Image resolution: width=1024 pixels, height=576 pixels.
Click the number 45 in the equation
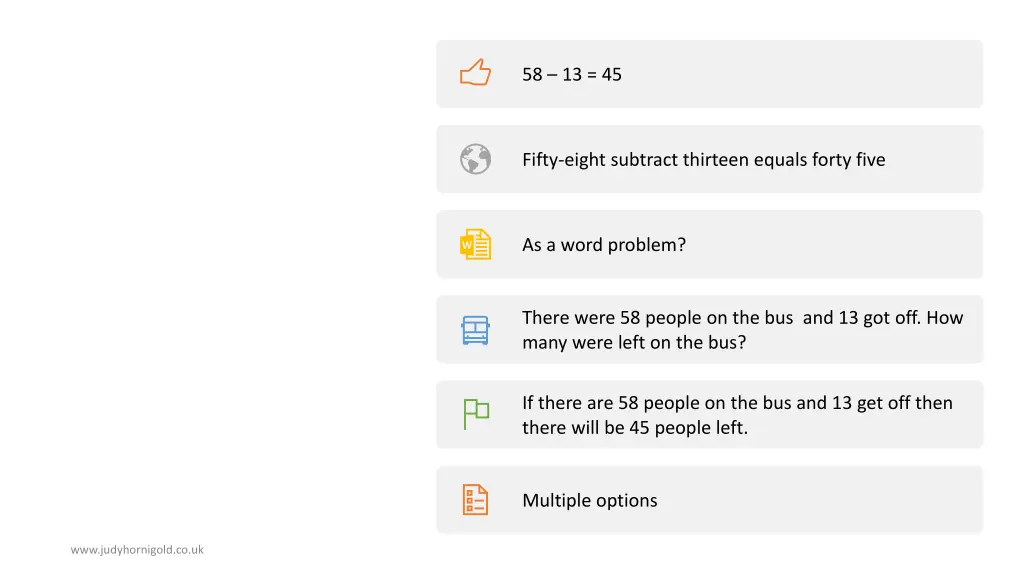click(x=612, y=74)
